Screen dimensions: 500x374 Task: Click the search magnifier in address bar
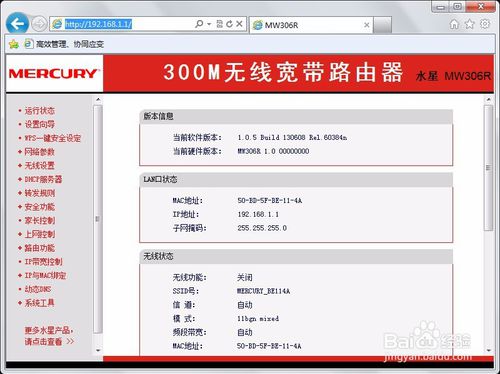(x=199, y=24)
